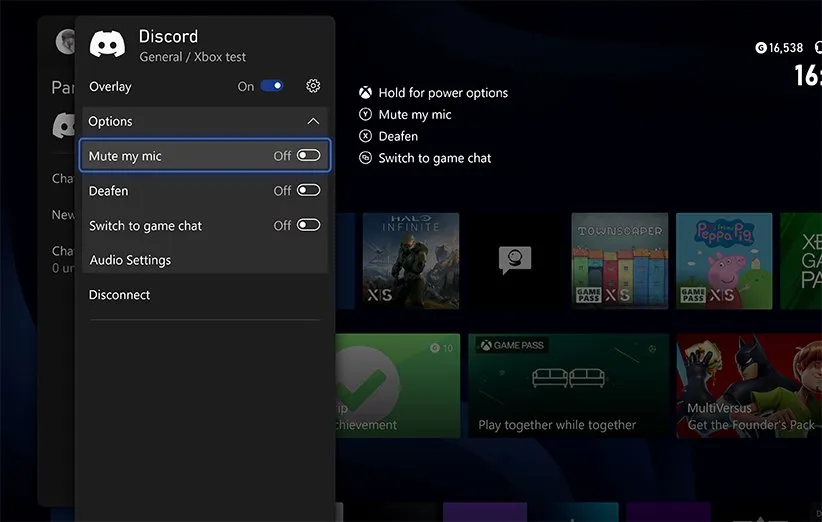Open Discord overlay settings gear
Image resolution: width=822 pixels, height=522 pixels.
[313, 87]
